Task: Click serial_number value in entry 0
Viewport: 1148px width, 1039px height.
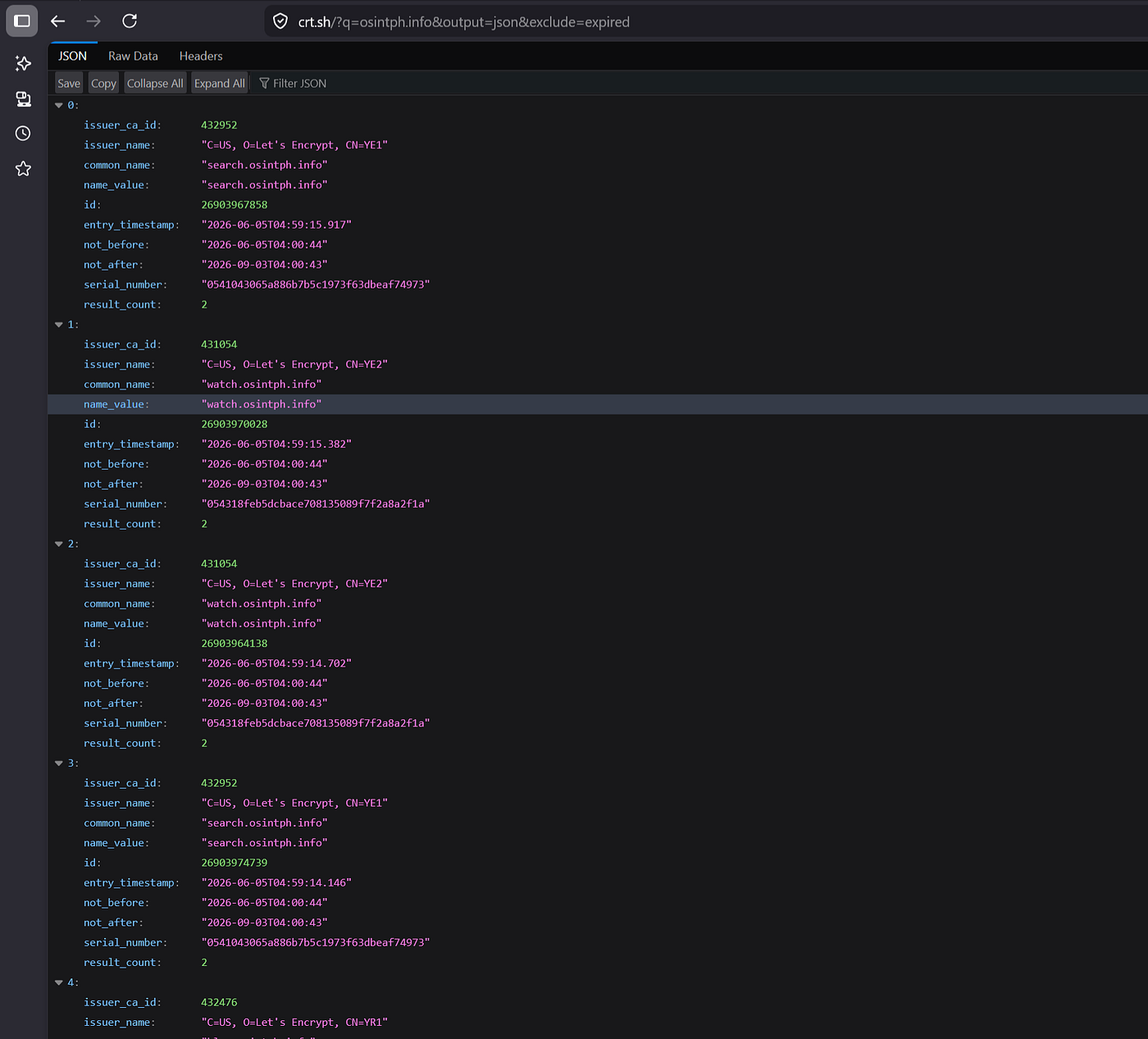Action: click(x=316, y=285)
